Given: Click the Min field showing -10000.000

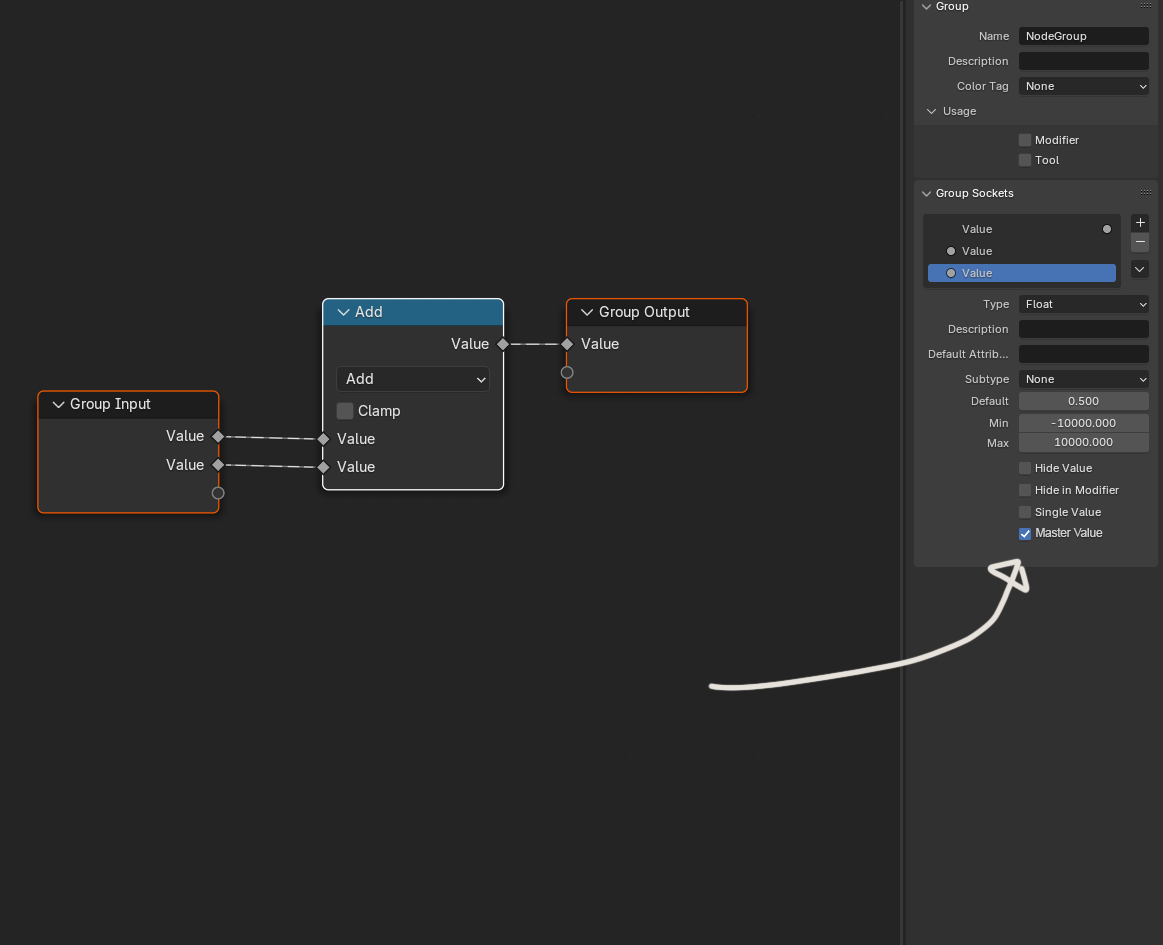Looking at the screenshot, I should point(1084,423).
